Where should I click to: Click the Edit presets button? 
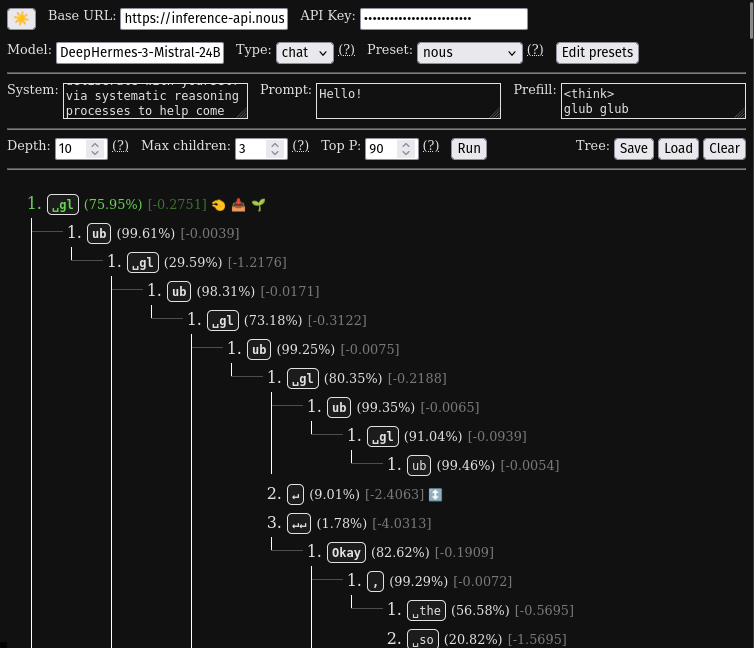pos(597,52)
